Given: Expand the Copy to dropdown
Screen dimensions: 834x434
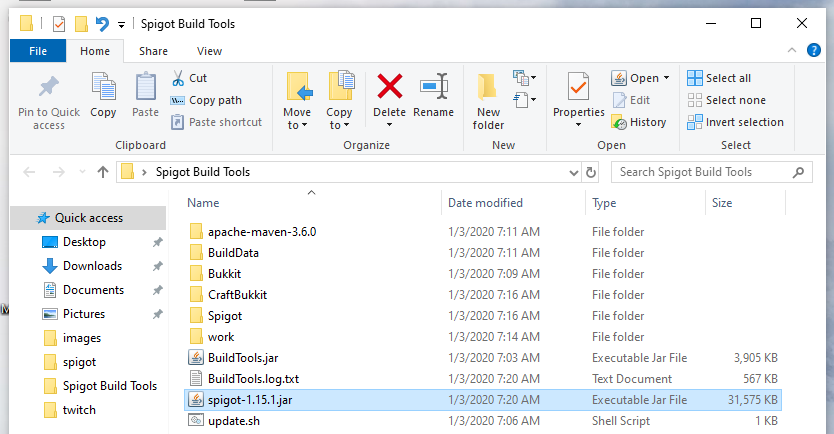Looking at the screenshot, I should (339, 118).
